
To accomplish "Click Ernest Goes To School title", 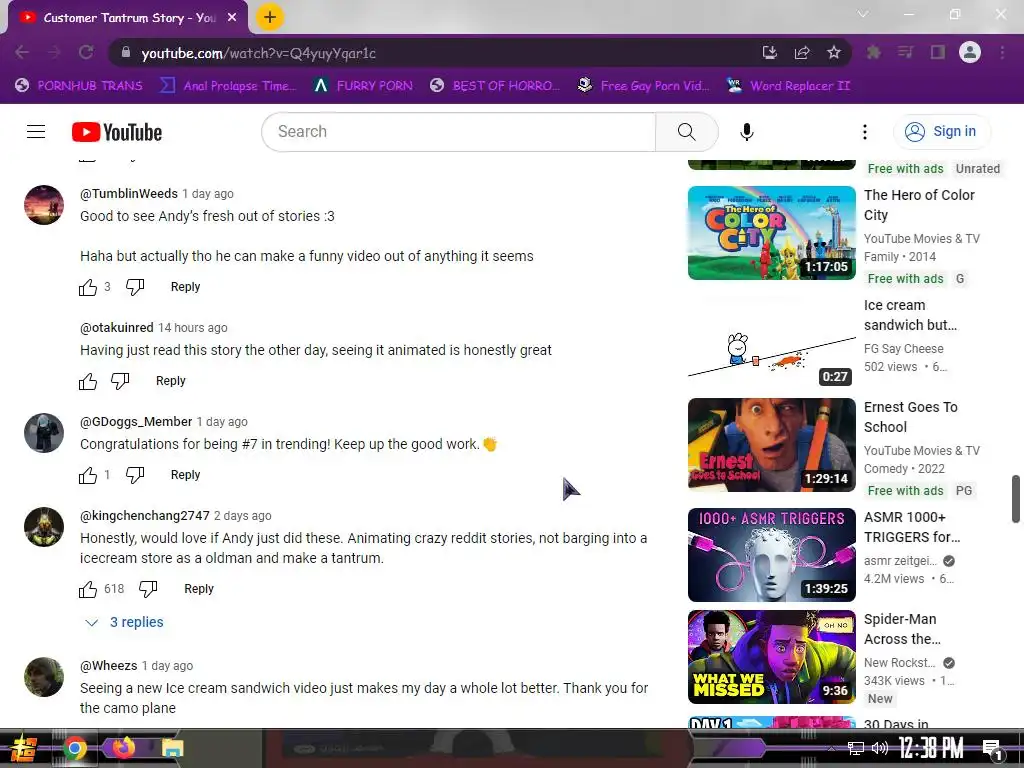I will pyautogui.click(x=910, y=417).
